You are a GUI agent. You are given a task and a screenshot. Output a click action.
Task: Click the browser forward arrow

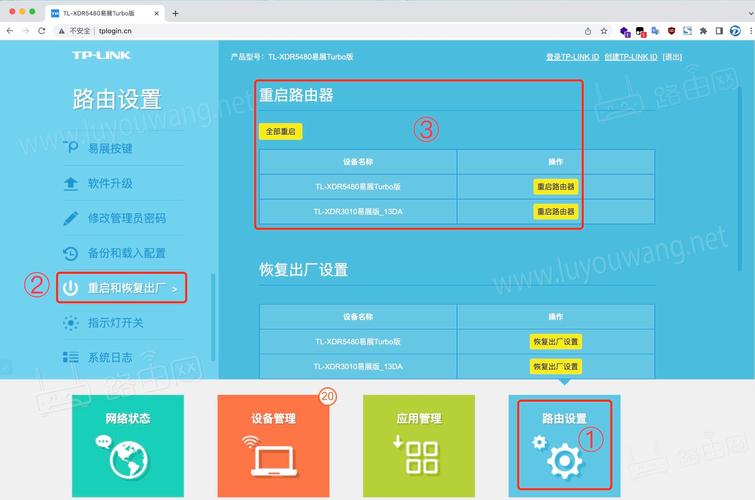(26, 31)
